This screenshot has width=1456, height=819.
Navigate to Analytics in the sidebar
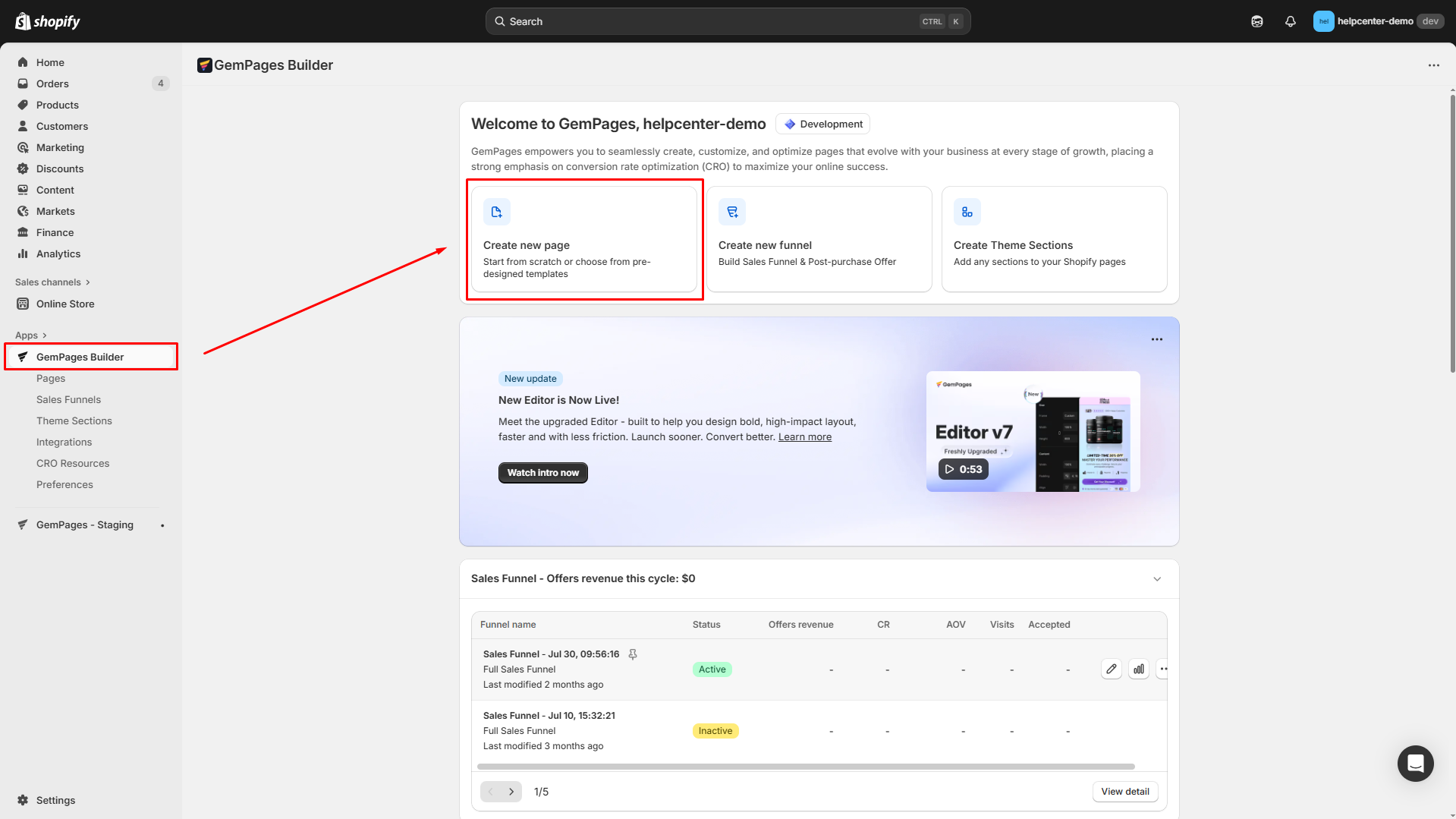pyautogui.click(x=58, y=254)
